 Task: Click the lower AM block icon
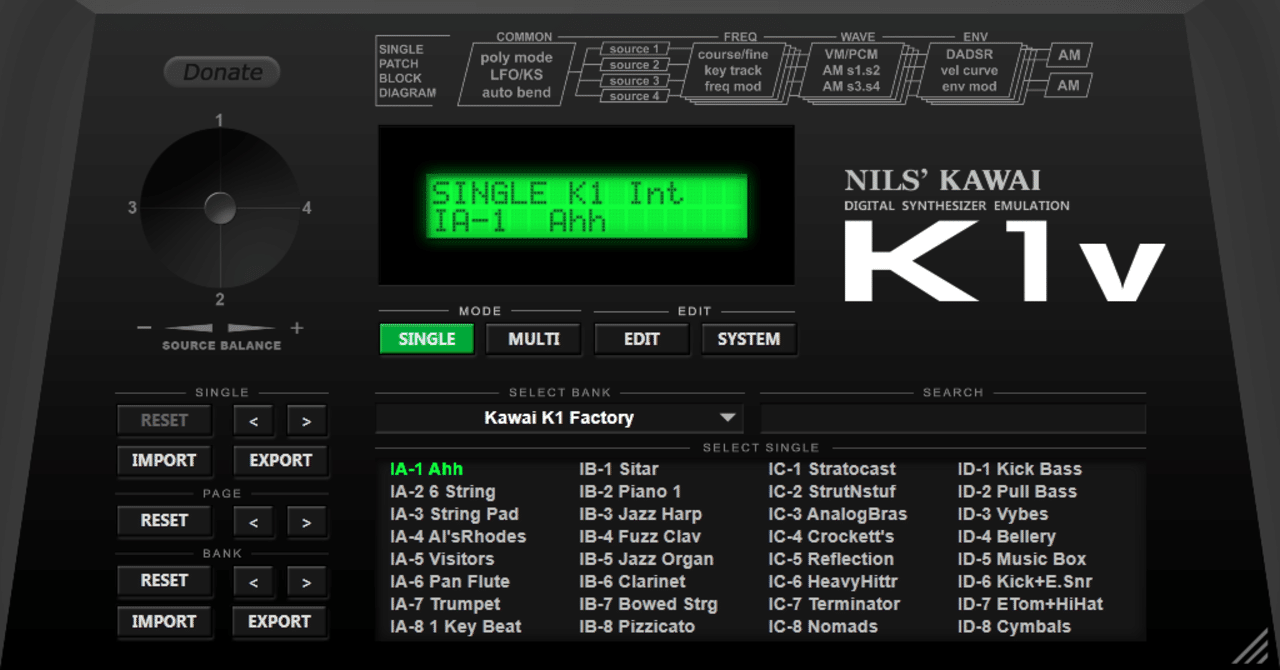click(1068, 86)
